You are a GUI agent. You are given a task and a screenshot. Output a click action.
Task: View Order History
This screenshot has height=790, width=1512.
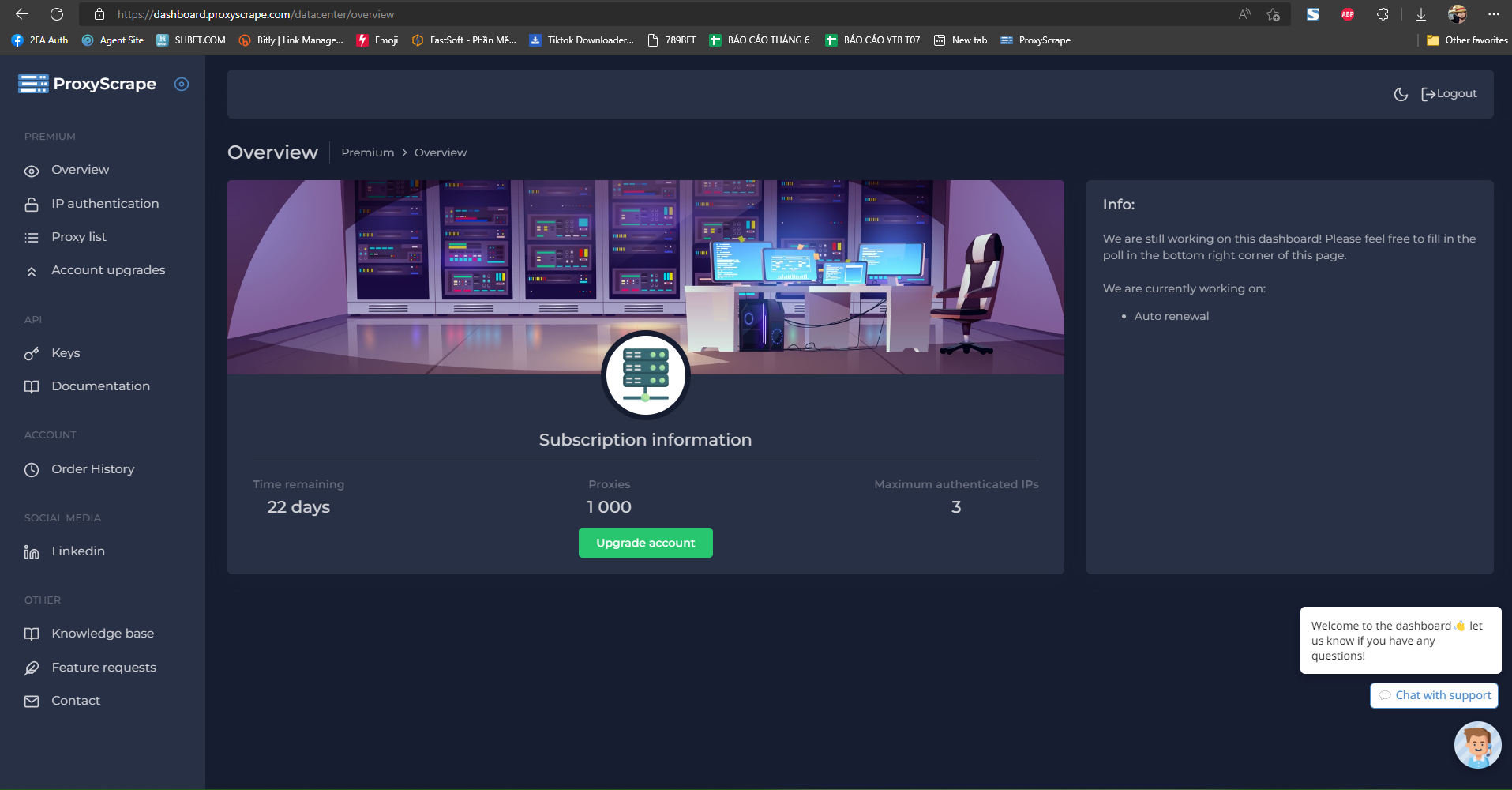point(93,469)
